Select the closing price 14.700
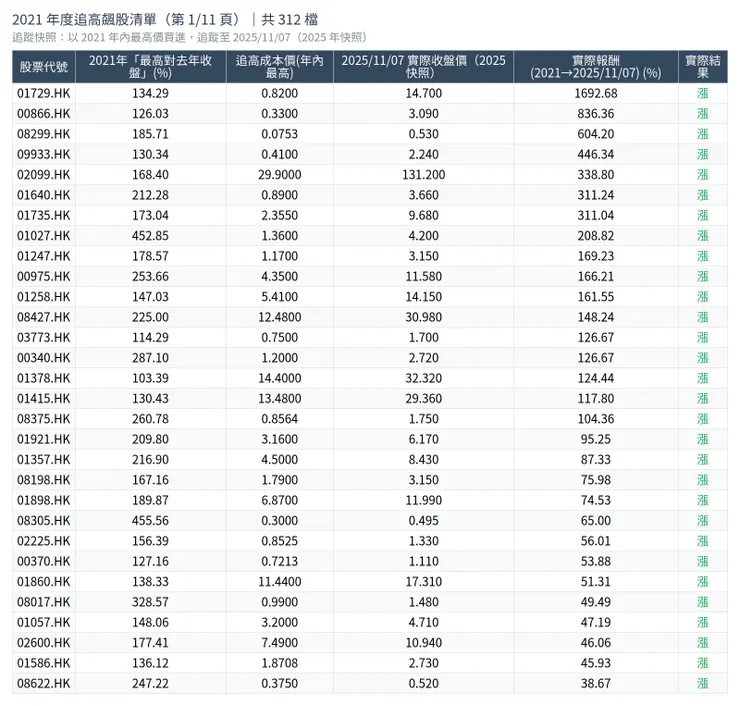 coord(423,93)
